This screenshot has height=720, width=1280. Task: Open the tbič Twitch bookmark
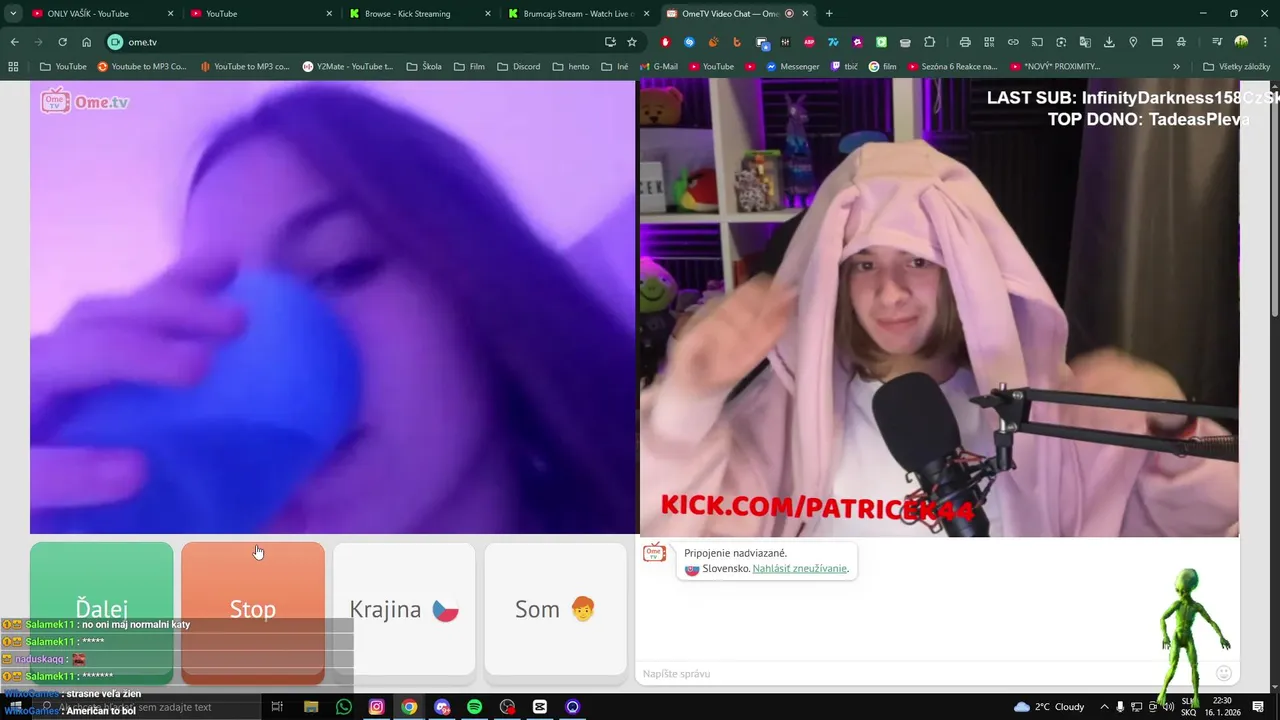point(844,67)
